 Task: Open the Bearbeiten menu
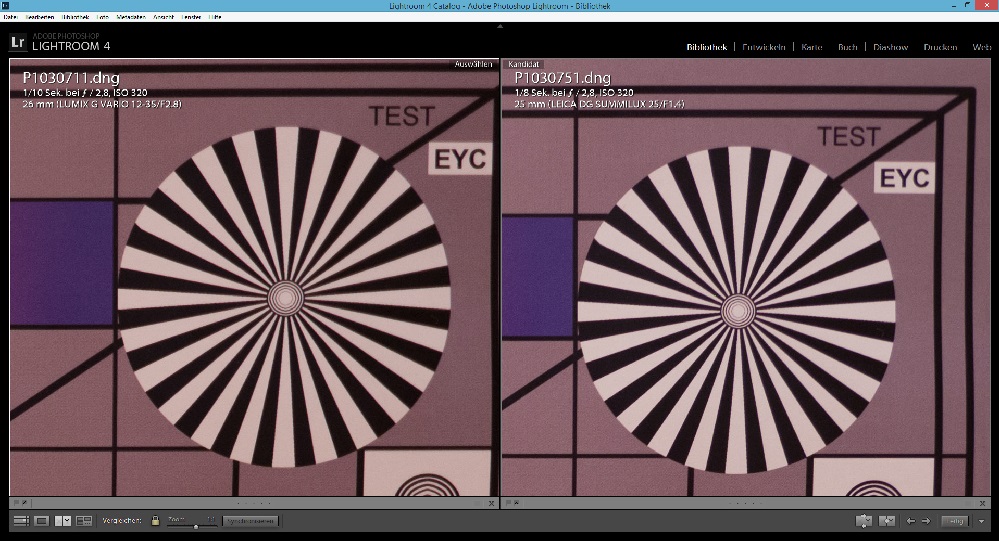[x=40, y=17]
